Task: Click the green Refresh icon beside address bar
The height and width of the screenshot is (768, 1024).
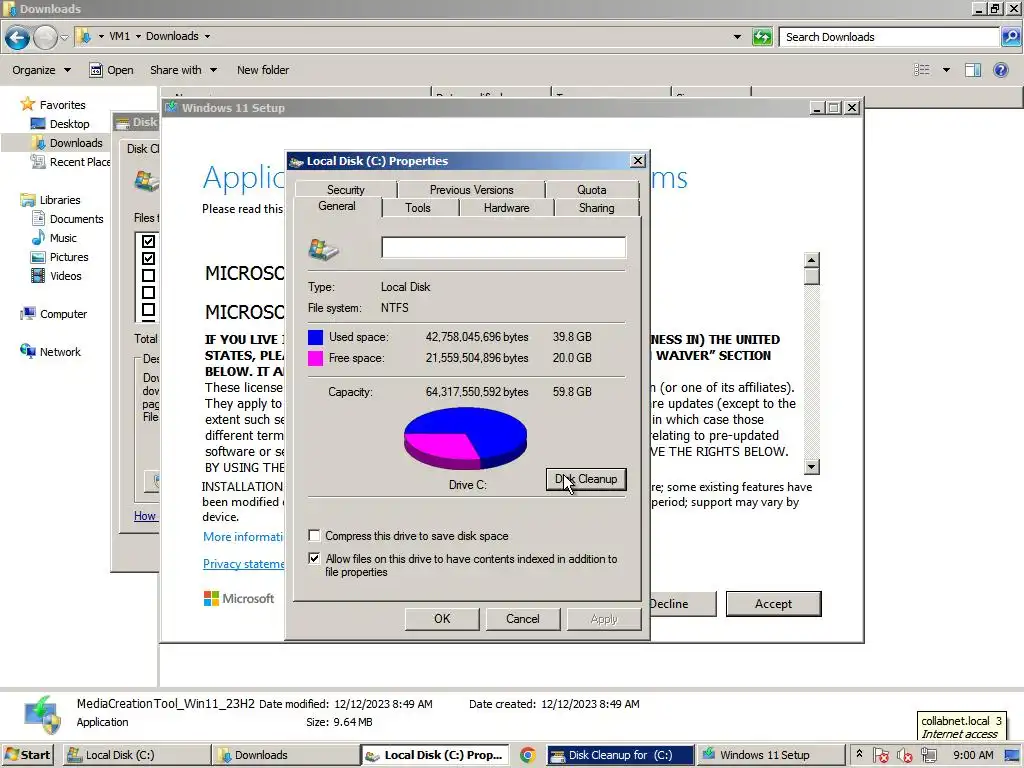Action: point(762,37)
